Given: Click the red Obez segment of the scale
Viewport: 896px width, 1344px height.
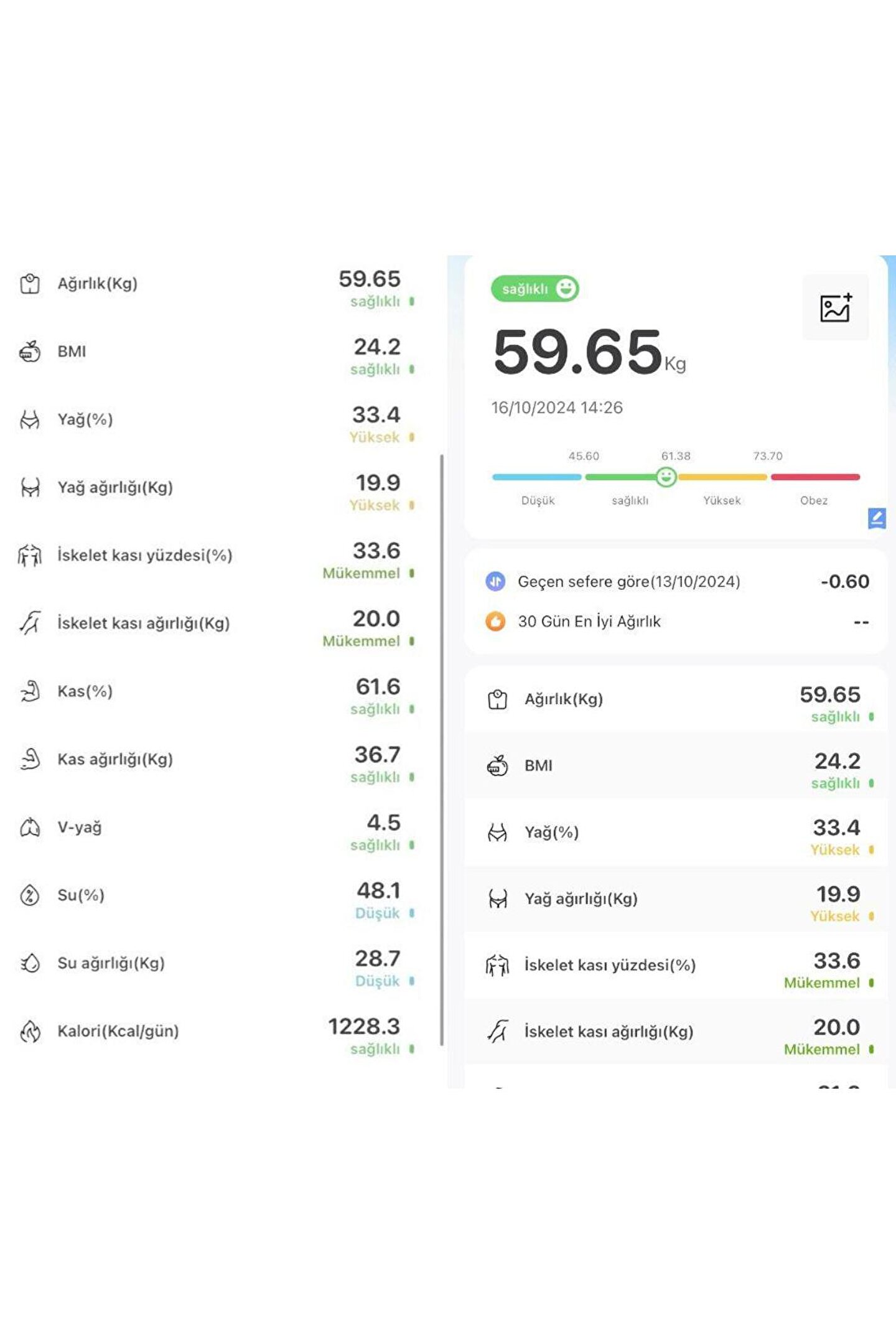Looking at the screenshot, I should click(x=815, y=477).
